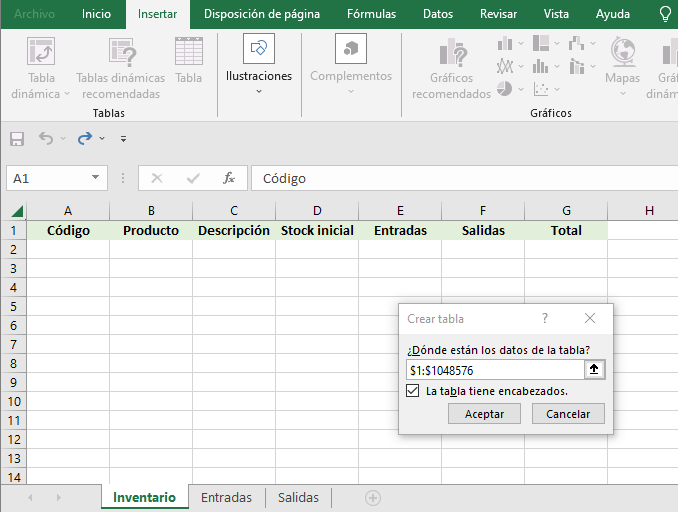The width and height of the screenshot is (678, 512).
Task: Expand the Mapas dropdown chevron
Action: pyautogui.click(x=623, y=93)
